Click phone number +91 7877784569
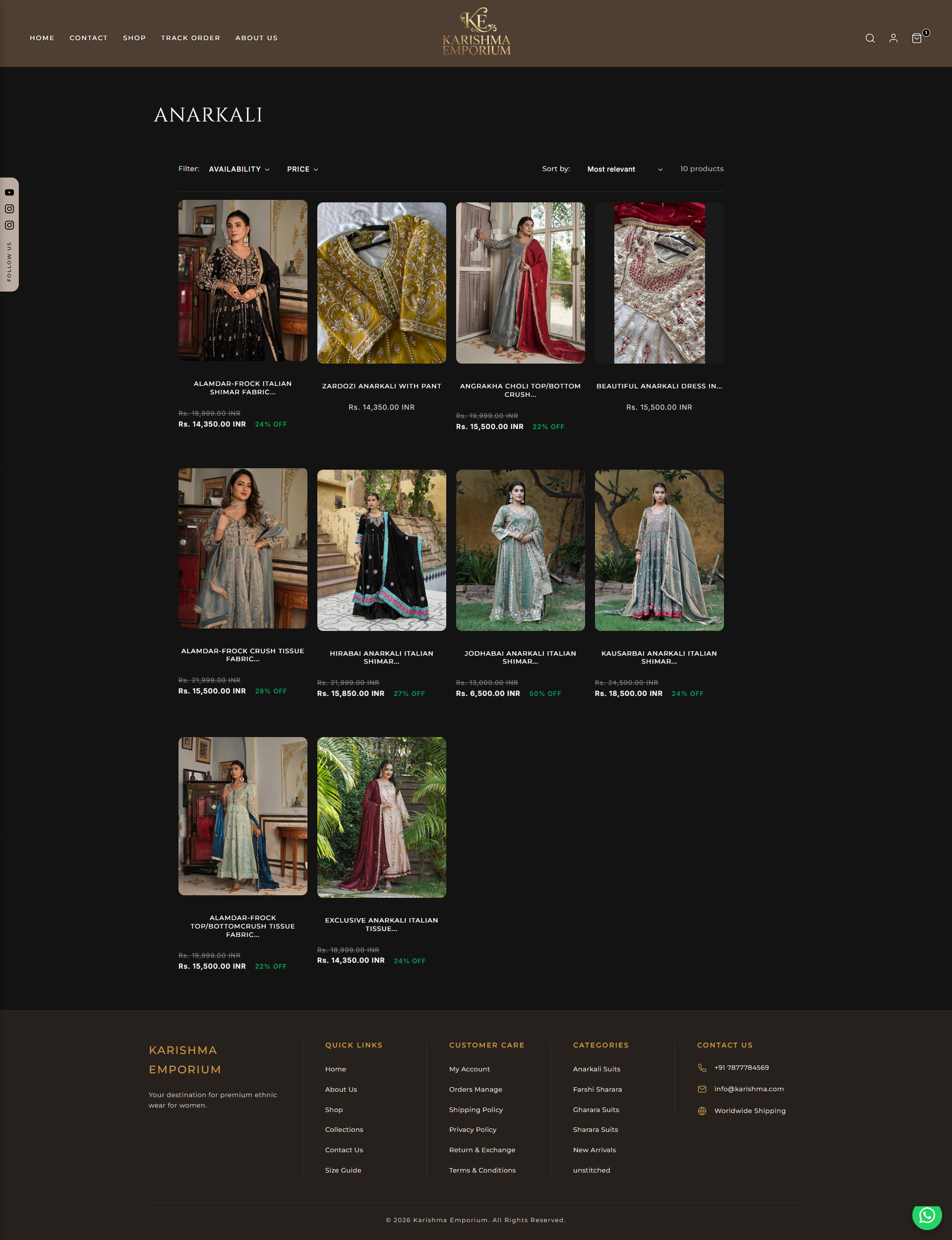Image resolution: width=952 pixels, height=1240 pixels. tap(741, 1067)
